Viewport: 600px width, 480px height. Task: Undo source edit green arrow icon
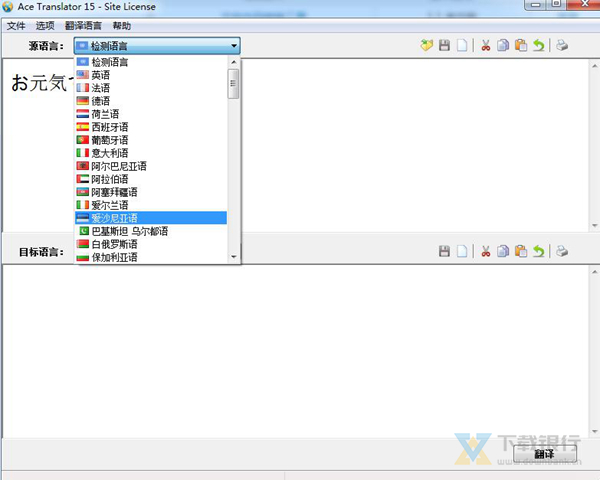click(539, 46)
